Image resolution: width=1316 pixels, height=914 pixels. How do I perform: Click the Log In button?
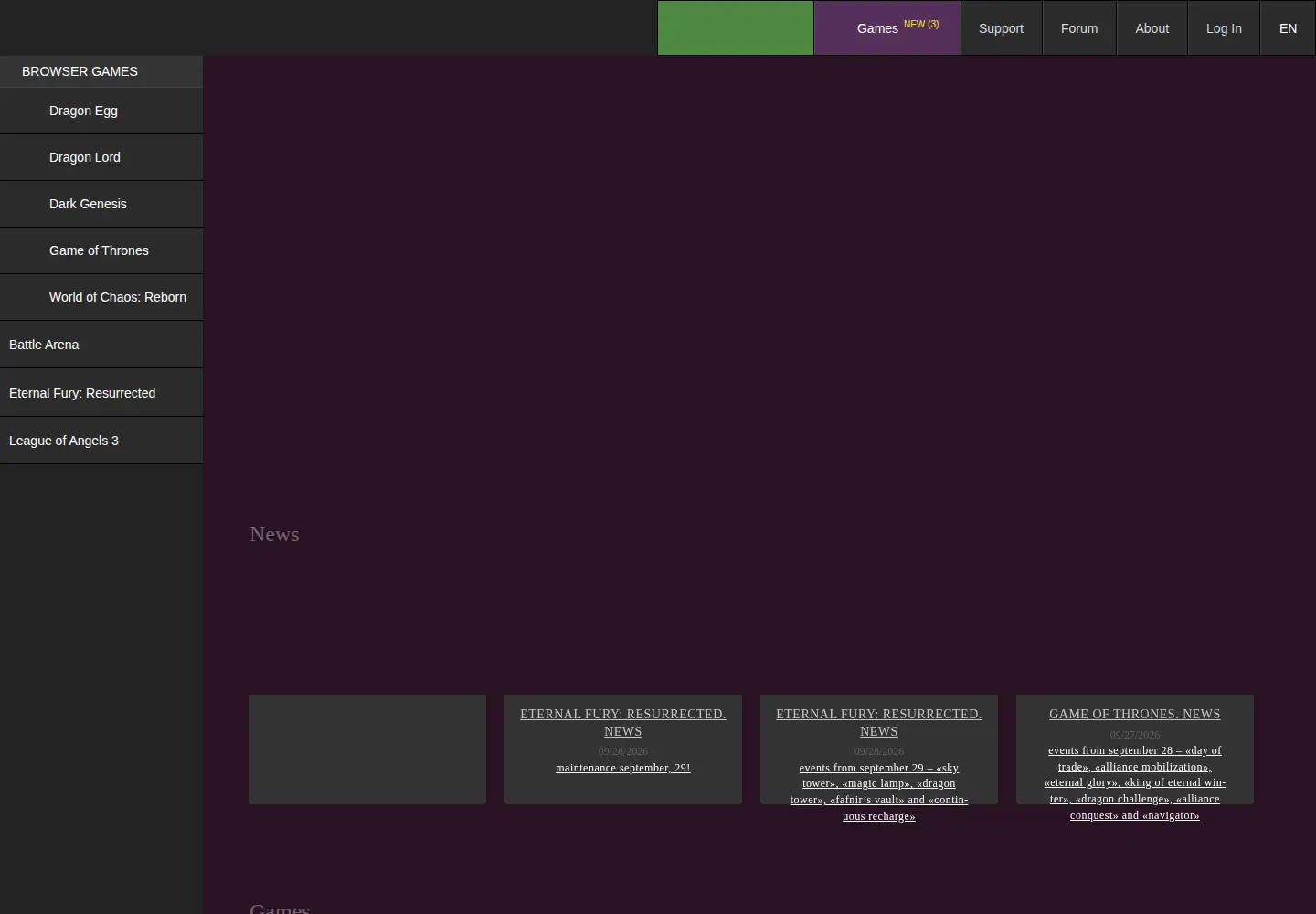tap(1224, 28)
